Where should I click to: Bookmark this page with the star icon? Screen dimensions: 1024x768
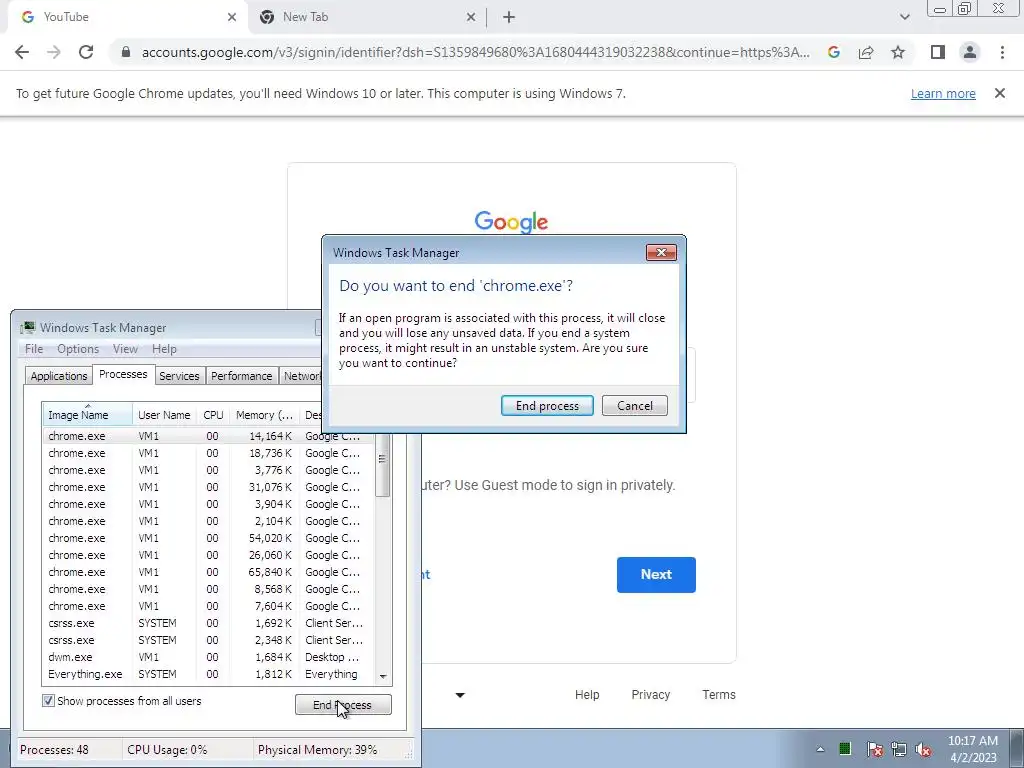(x=898, y=52)
